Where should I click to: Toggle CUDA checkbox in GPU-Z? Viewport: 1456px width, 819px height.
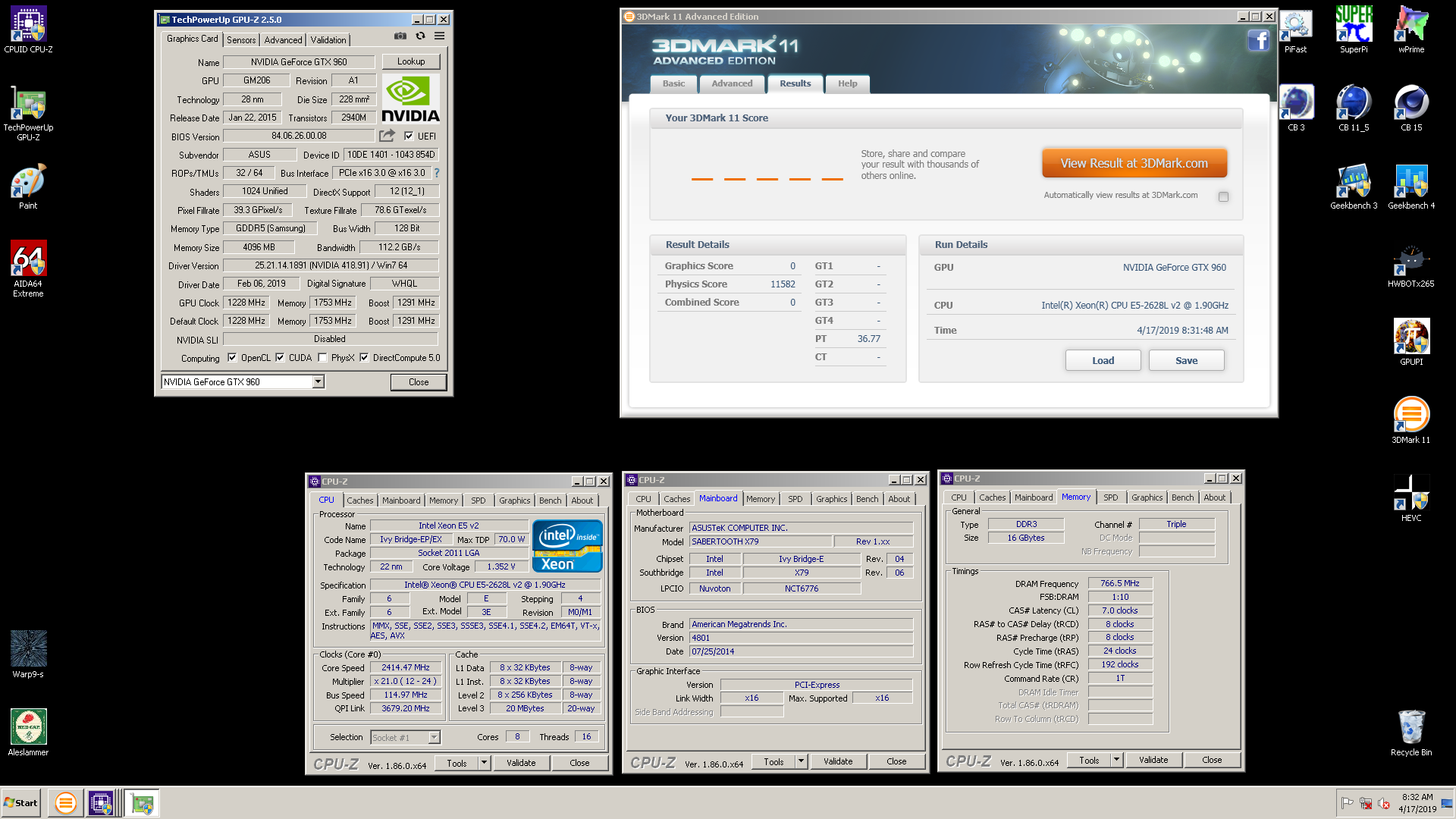pos(280,358)
